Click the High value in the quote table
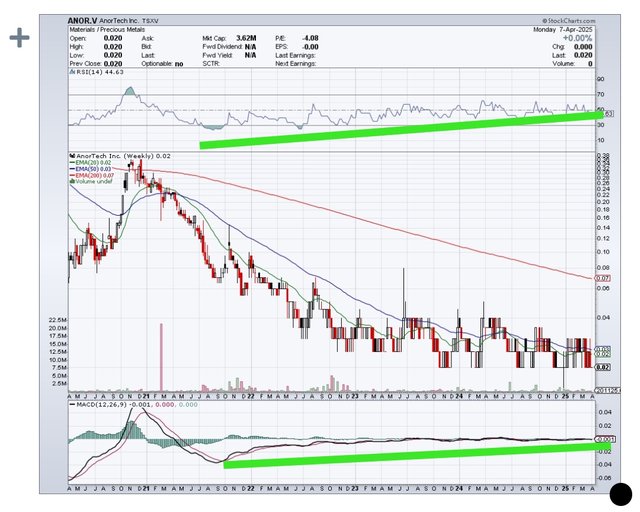 click(113, 47)
